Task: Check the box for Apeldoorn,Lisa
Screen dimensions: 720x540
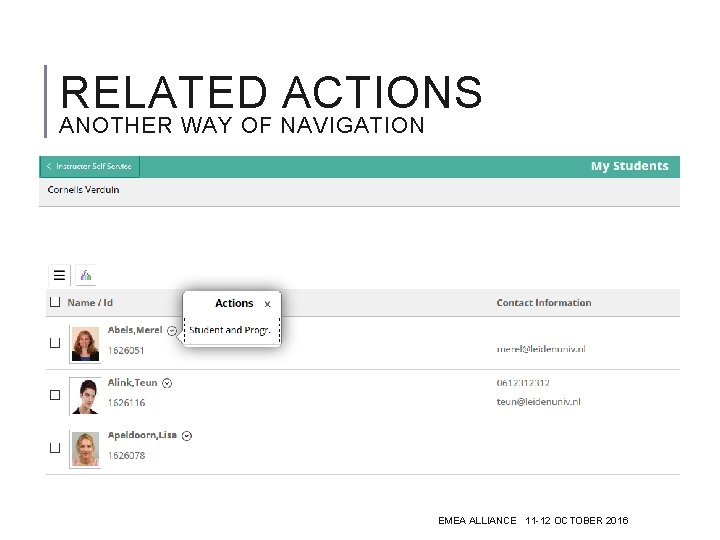Action: click(55, 448)
